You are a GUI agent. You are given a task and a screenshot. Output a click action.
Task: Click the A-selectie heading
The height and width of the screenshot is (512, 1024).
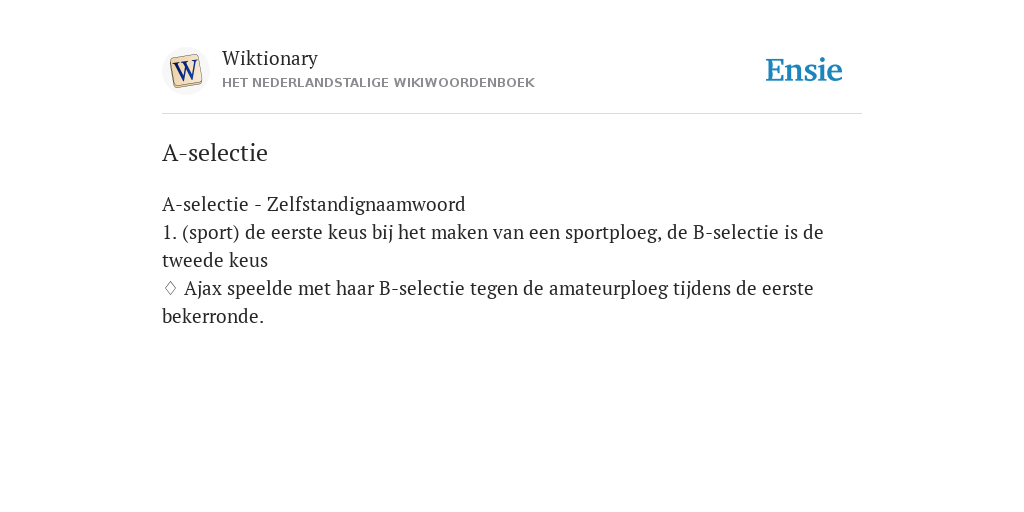point(215,153)
